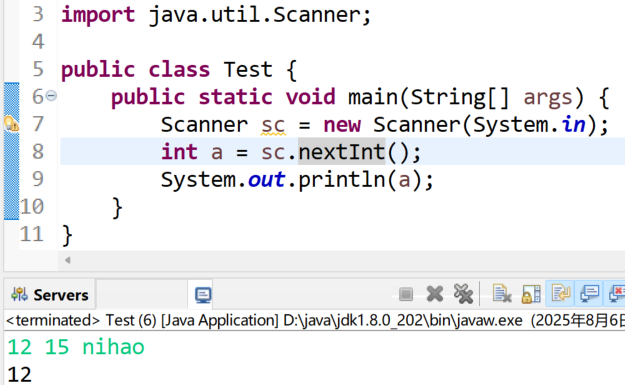Click the italic 'in' field on line 7
The width and height of the screenshot is (625, 385).
[573, 124]
